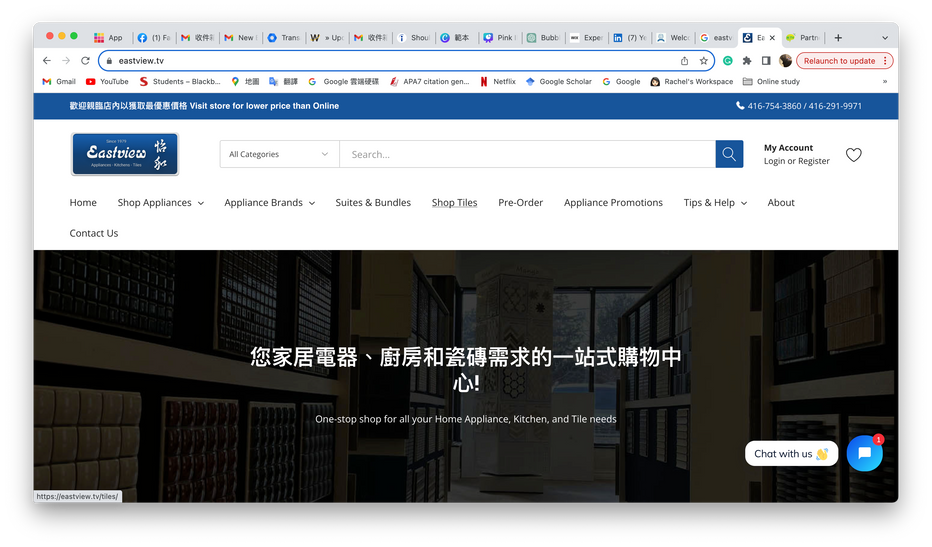Open a new browser tab
Viewport: 932px width, 547px height.
tap(838, 38)
